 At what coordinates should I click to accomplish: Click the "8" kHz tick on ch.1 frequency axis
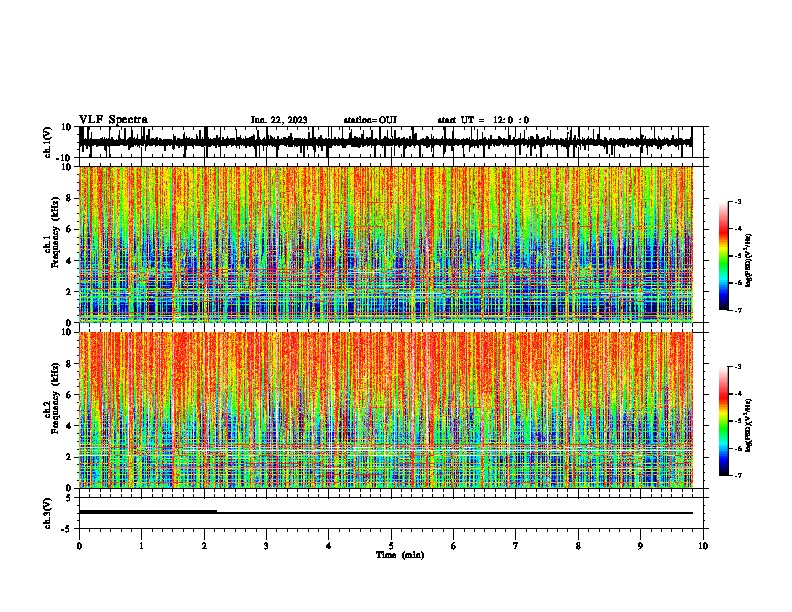click(69, 198)
